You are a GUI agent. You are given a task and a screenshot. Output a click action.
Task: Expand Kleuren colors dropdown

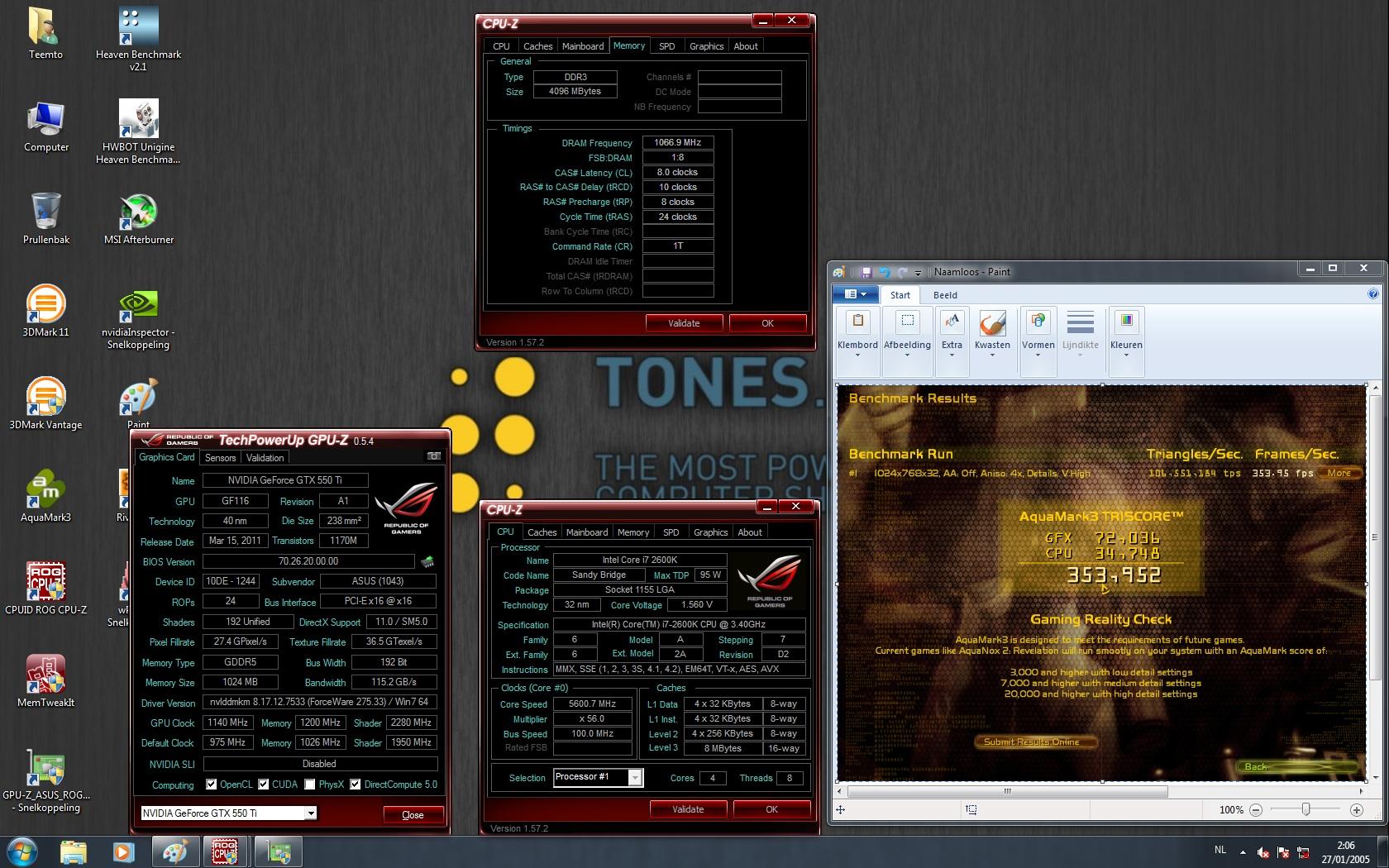pos(1126,355)
